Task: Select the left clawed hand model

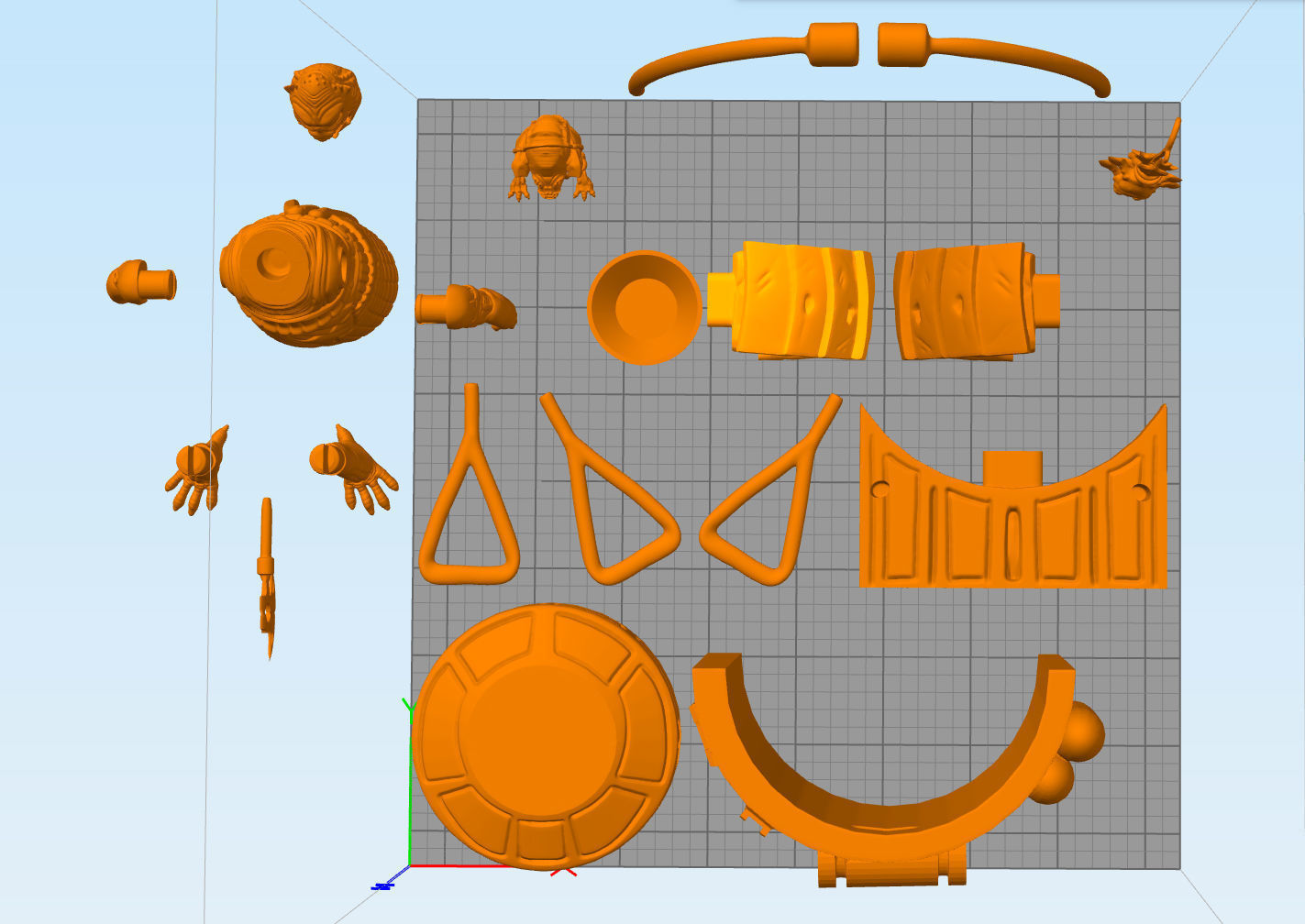Action: [x=198, y=470]
